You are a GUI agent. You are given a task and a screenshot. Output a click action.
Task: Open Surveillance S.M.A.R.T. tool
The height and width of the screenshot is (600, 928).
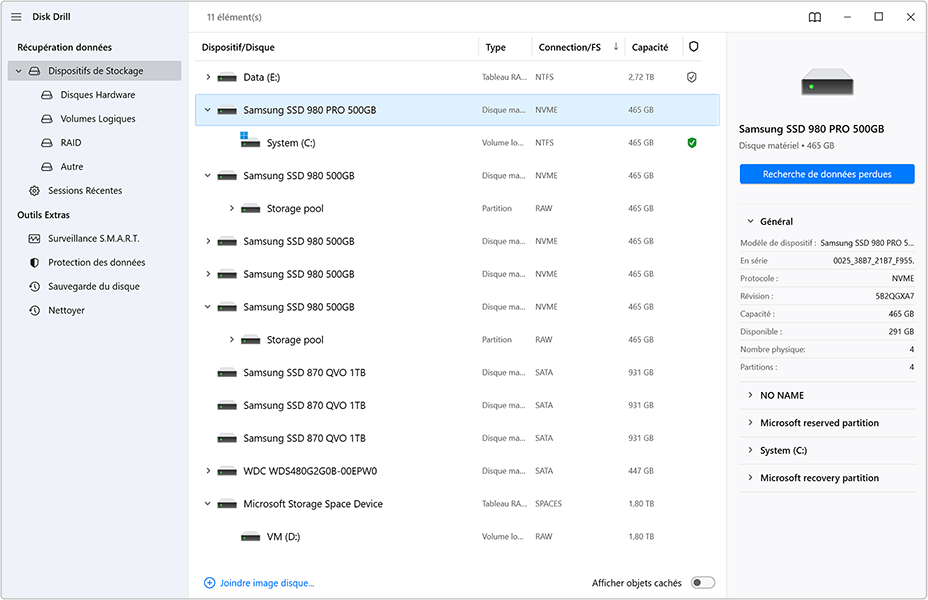pyautogui.click(x=94, y=238)
